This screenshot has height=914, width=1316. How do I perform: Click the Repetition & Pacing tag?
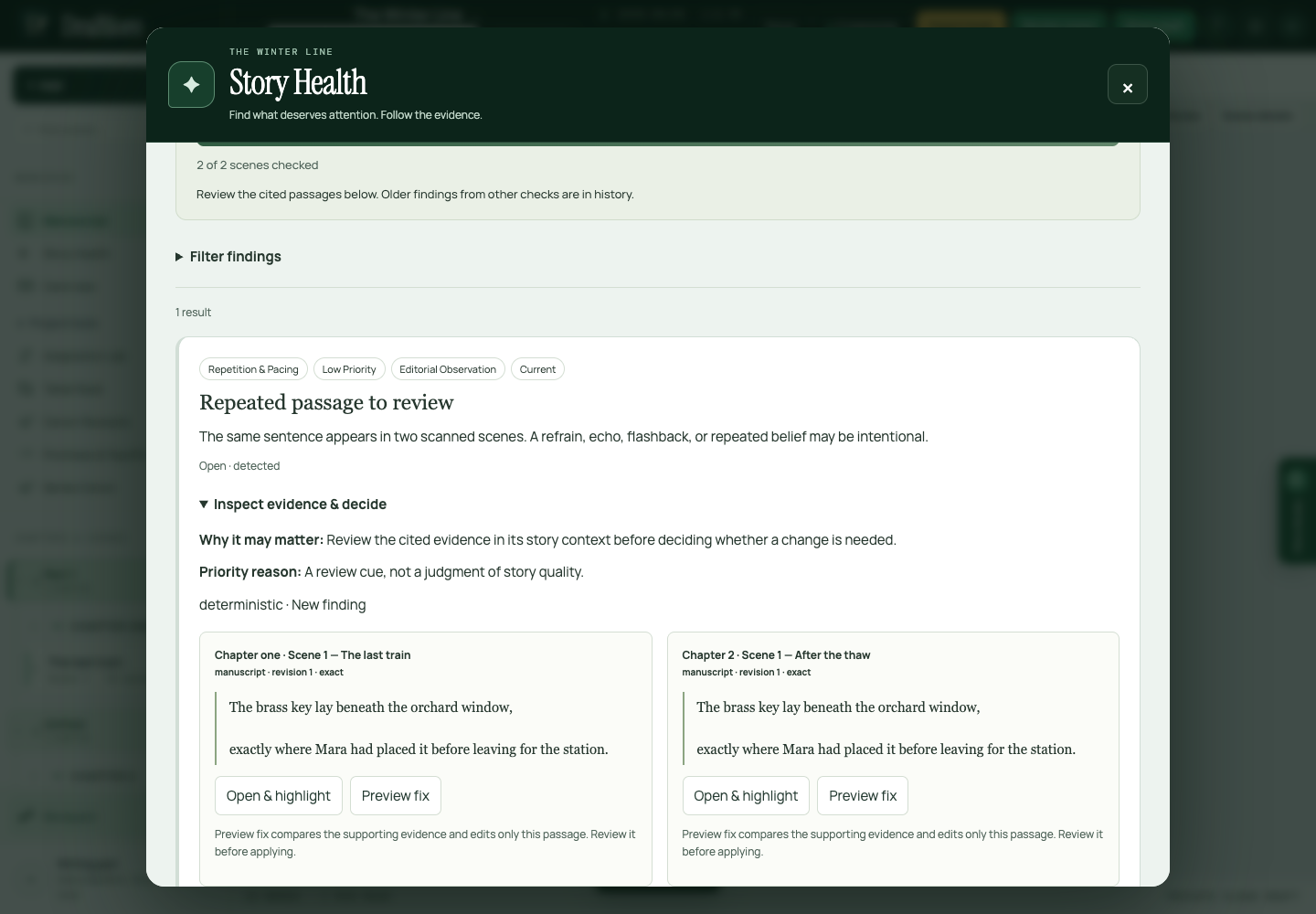253,369
